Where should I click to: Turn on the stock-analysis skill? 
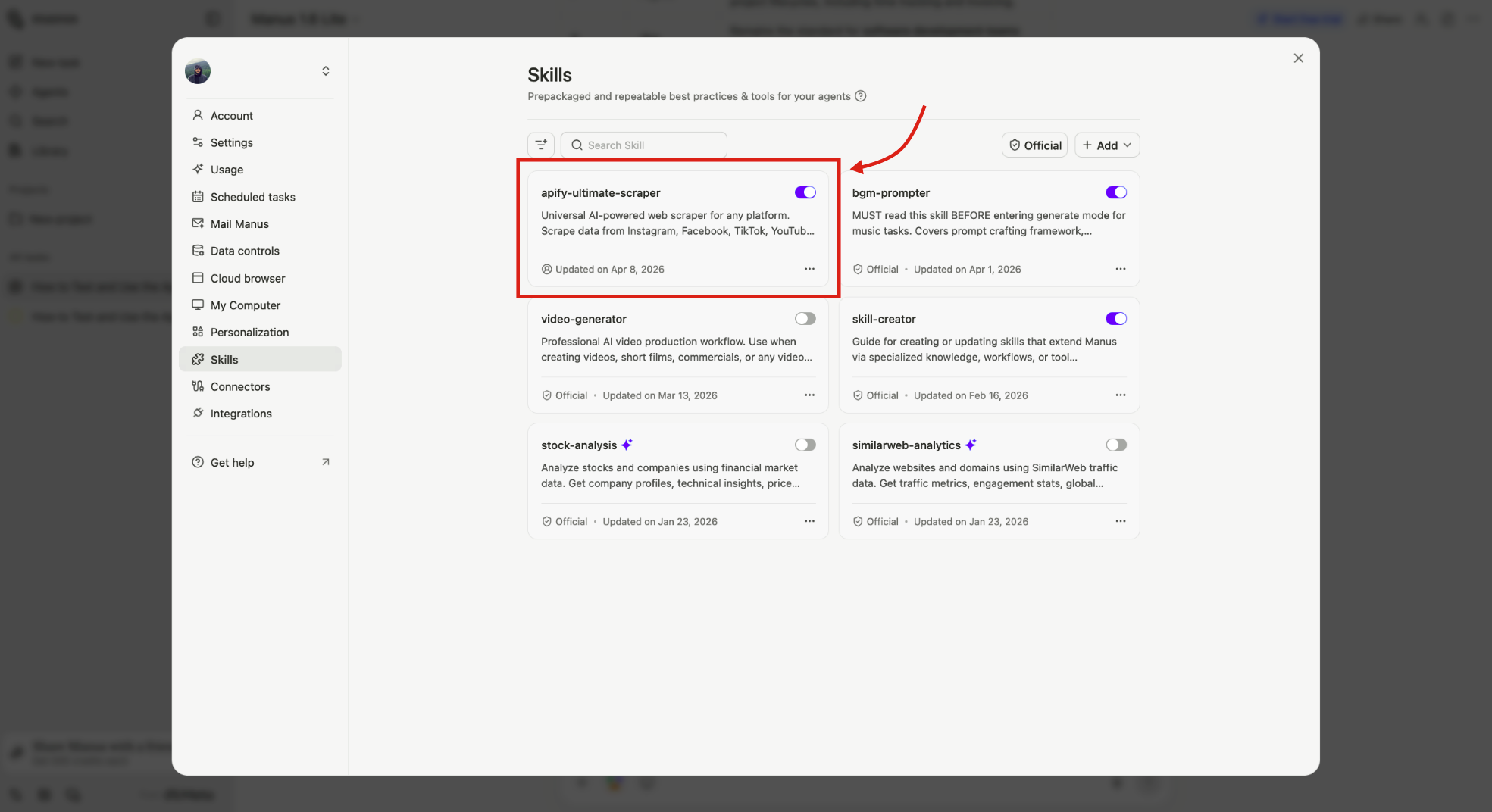[x=805, y=445]
